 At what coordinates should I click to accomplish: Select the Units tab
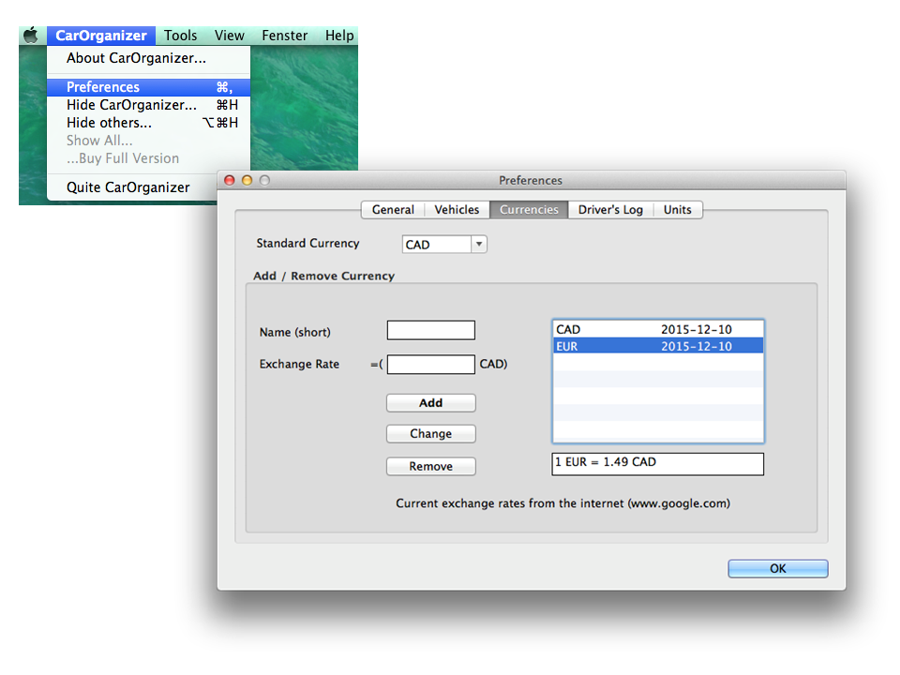point(677,210)
